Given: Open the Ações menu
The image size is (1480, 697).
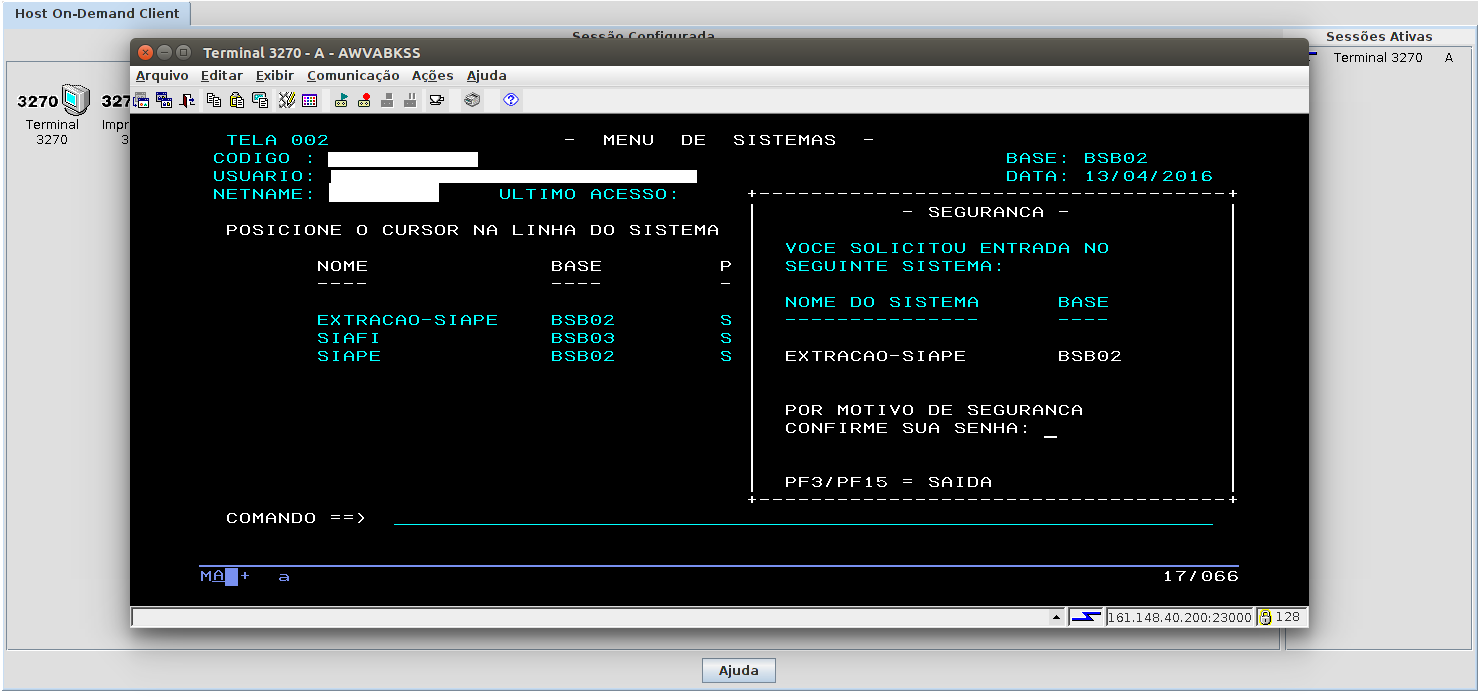Looking at the screenshot, I should click(x=433, y=76).
